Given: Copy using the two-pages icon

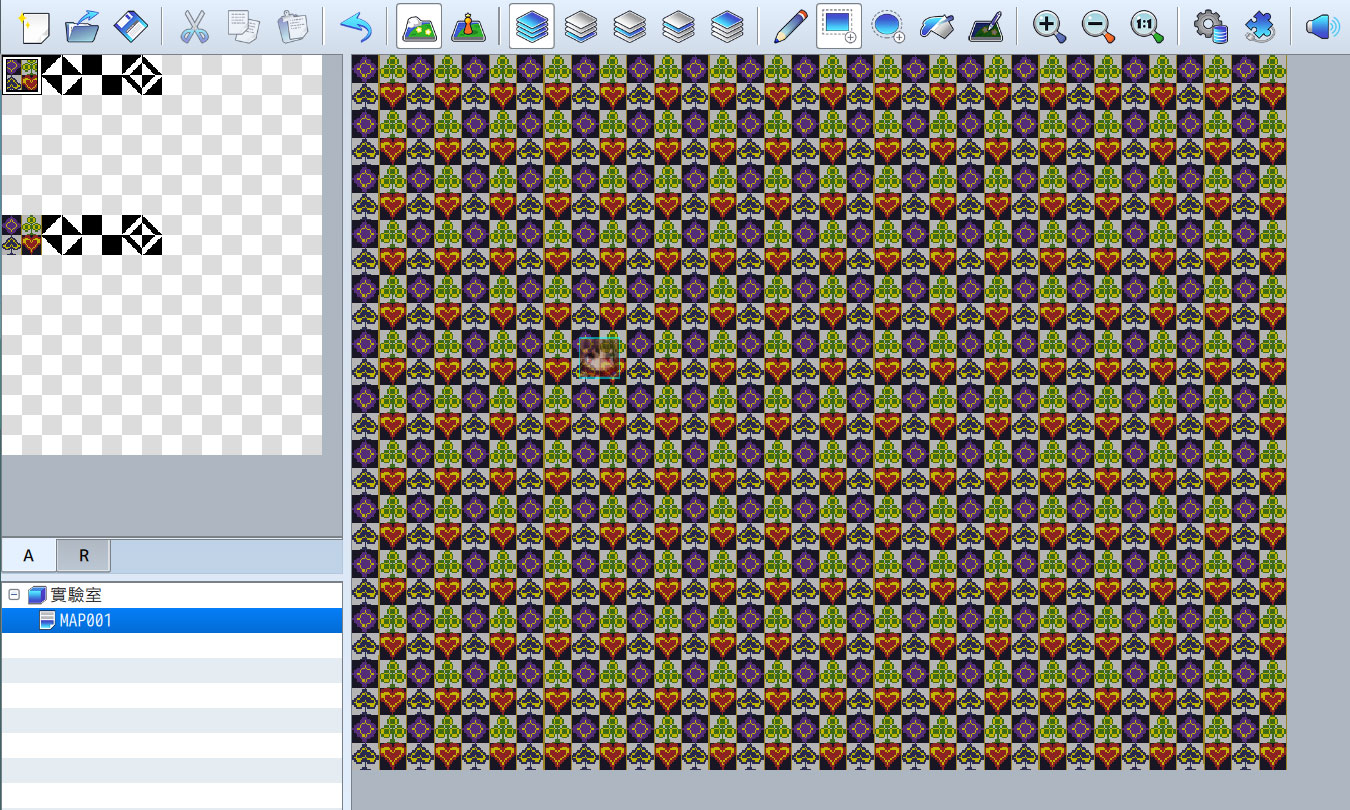Looking at the screenshot, I should [243, 27].
